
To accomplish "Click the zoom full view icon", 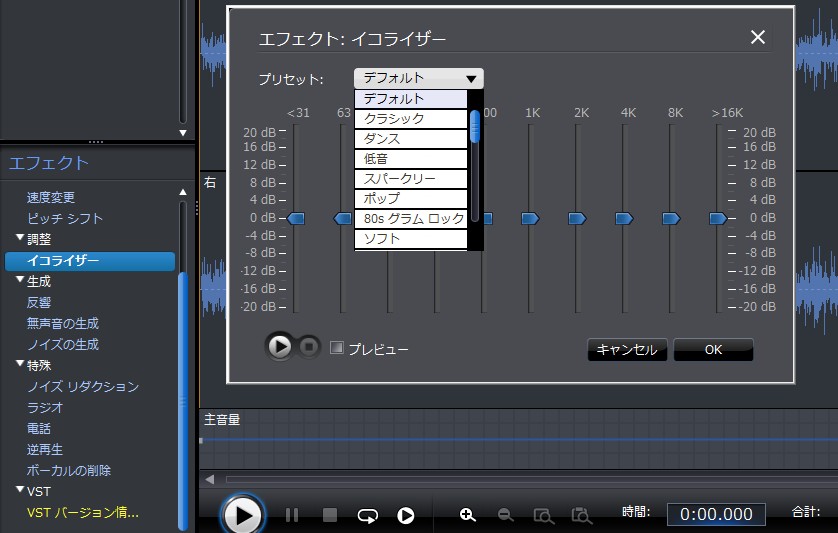I will pos(581,515).
